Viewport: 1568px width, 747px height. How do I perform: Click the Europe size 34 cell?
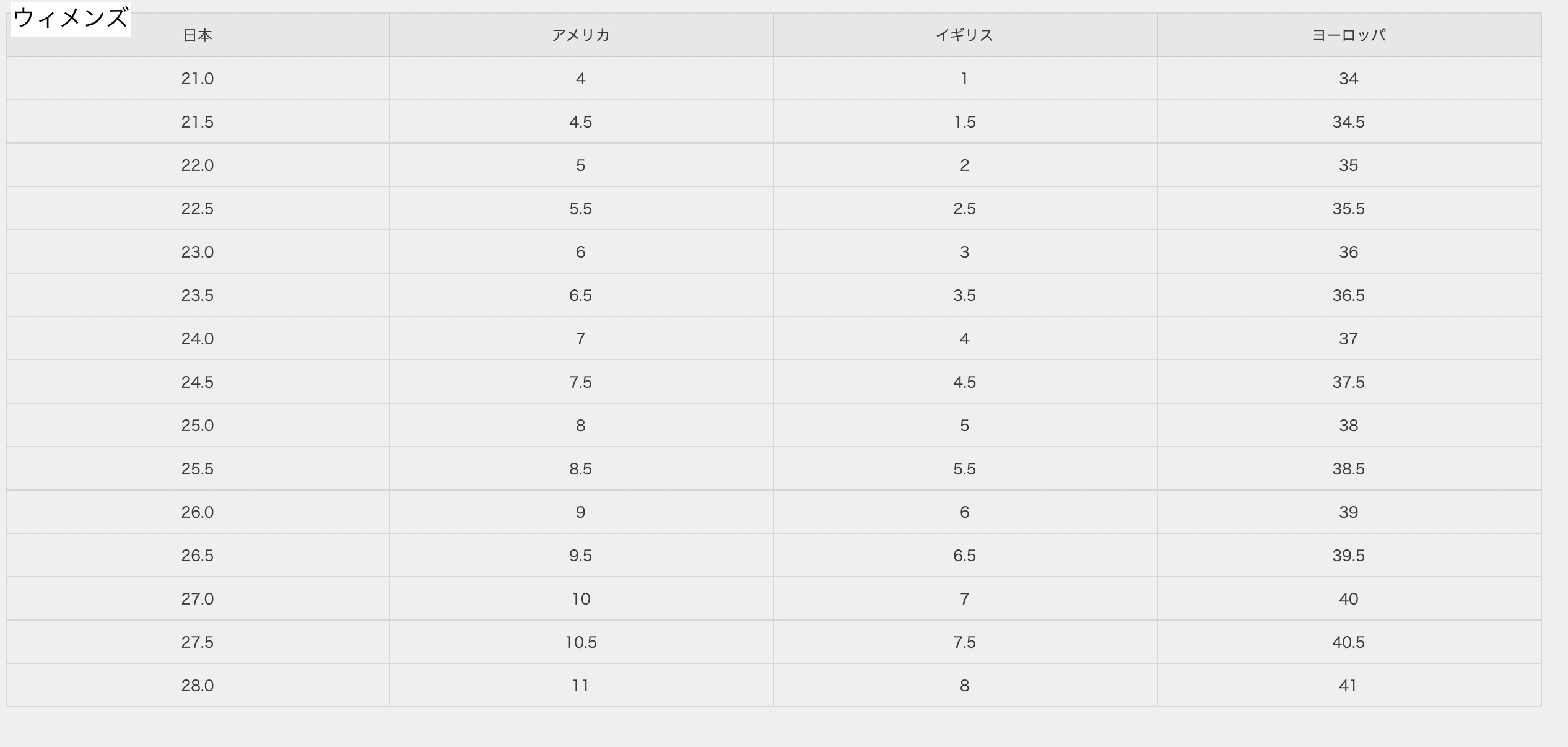coord(1349,79)
